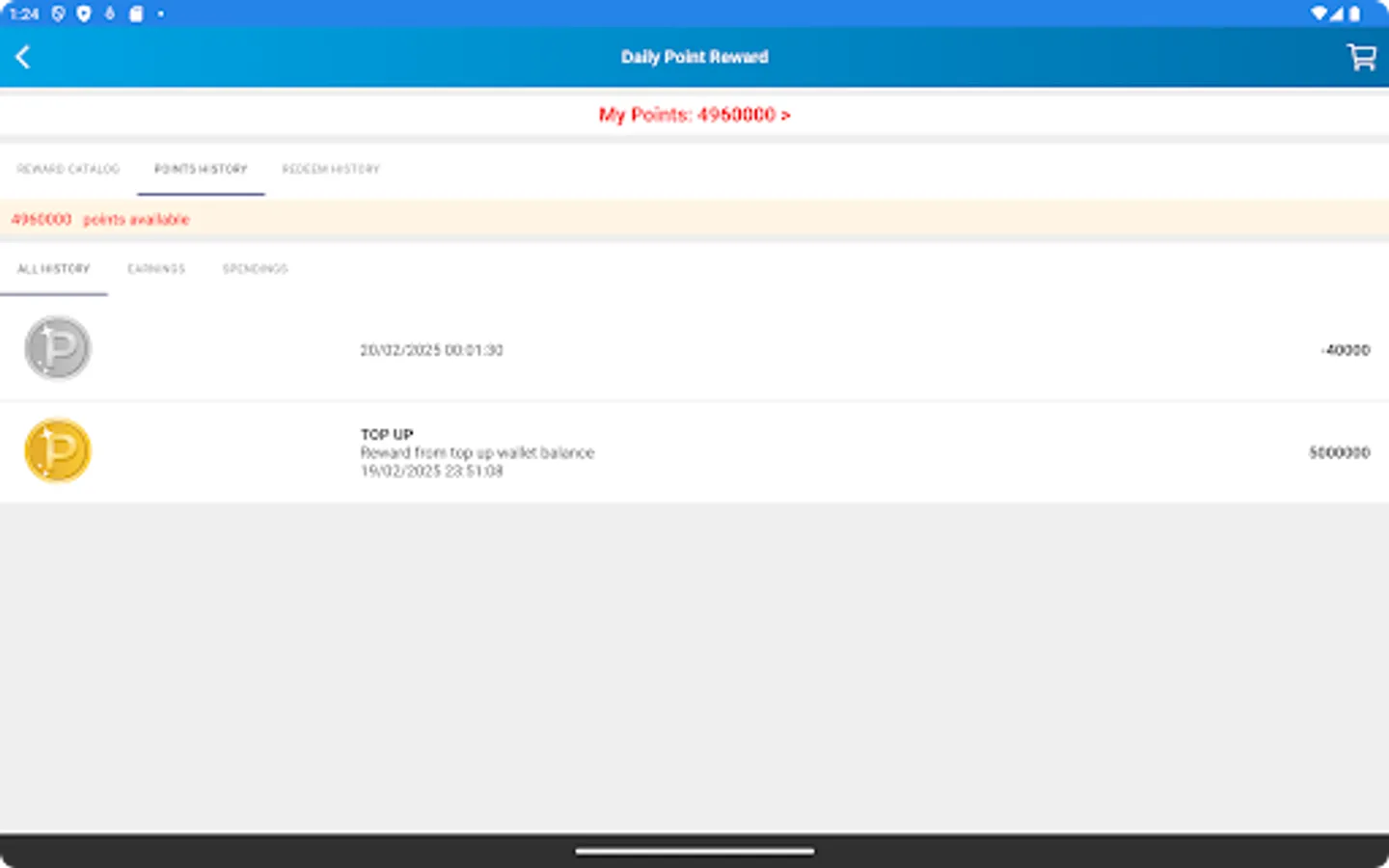Expand My Points details via the chevron
The height and width of the screenshot is (868, 1389).
785,115
